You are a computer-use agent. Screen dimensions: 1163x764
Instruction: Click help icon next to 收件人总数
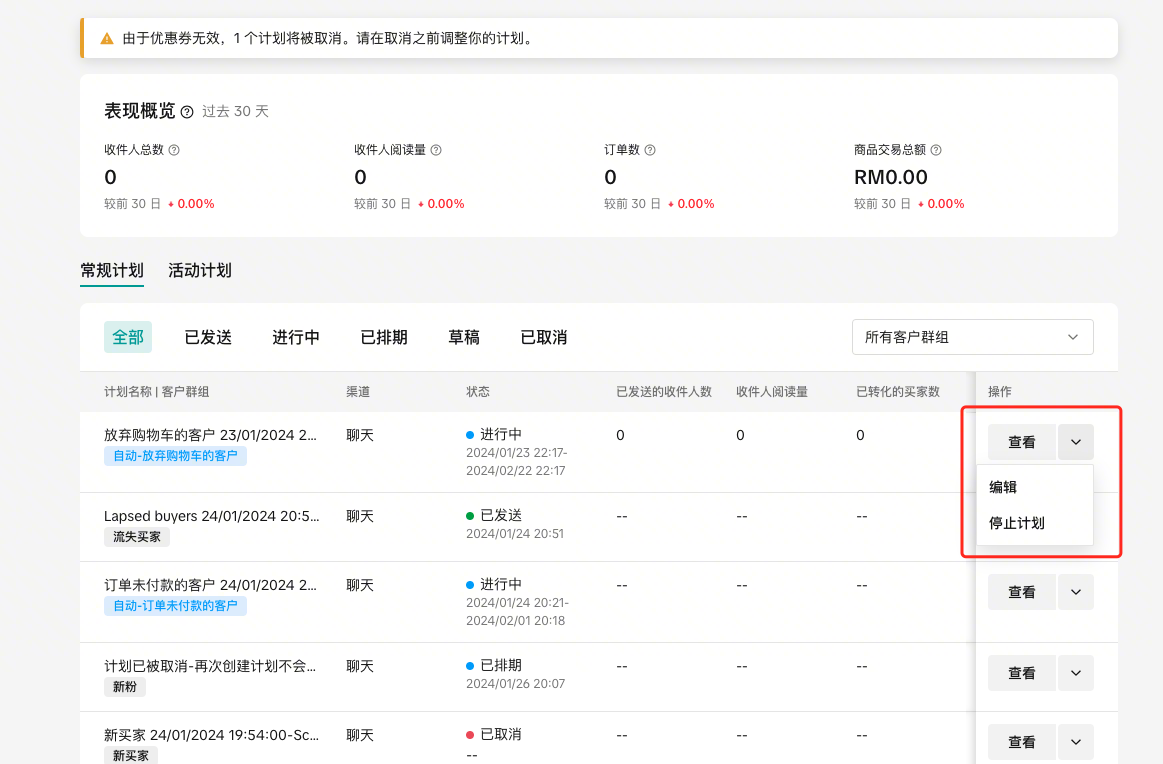(x=174, y=150)
